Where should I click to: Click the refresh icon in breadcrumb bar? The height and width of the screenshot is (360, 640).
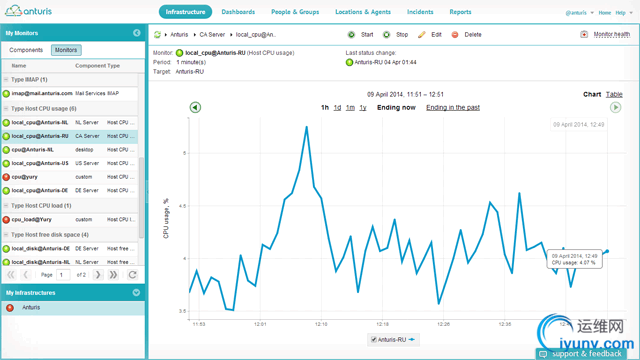(x=157, y=35)
